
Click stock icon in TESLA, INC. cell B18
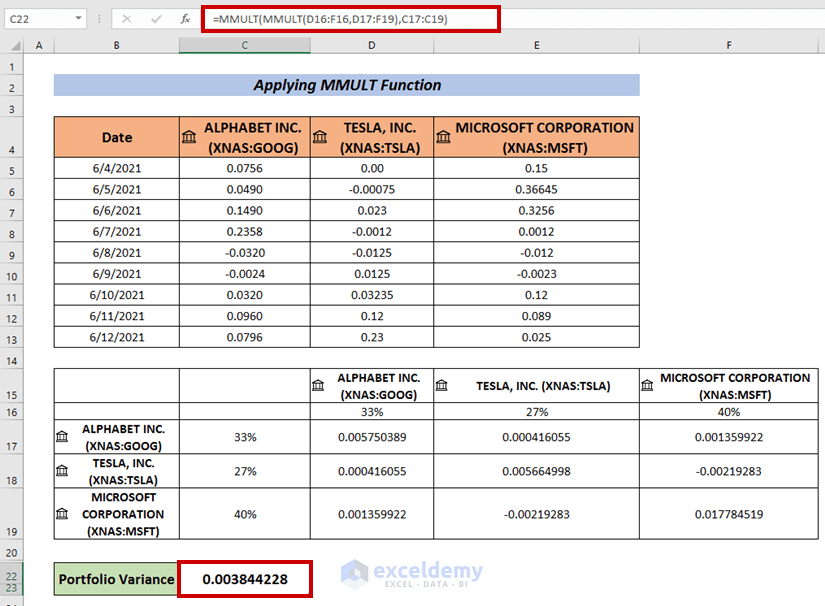[62, 471]
